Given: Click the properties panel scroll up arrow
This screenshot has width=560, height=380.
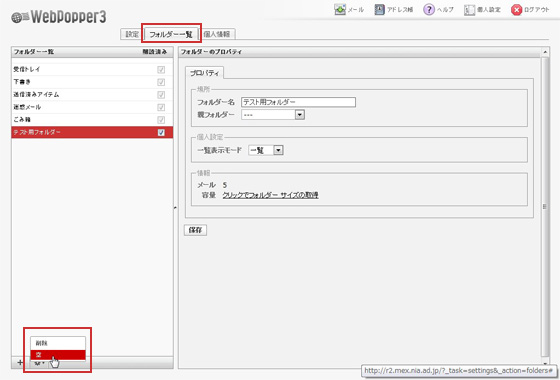Looking at the screenshot, I should [545, 52].
